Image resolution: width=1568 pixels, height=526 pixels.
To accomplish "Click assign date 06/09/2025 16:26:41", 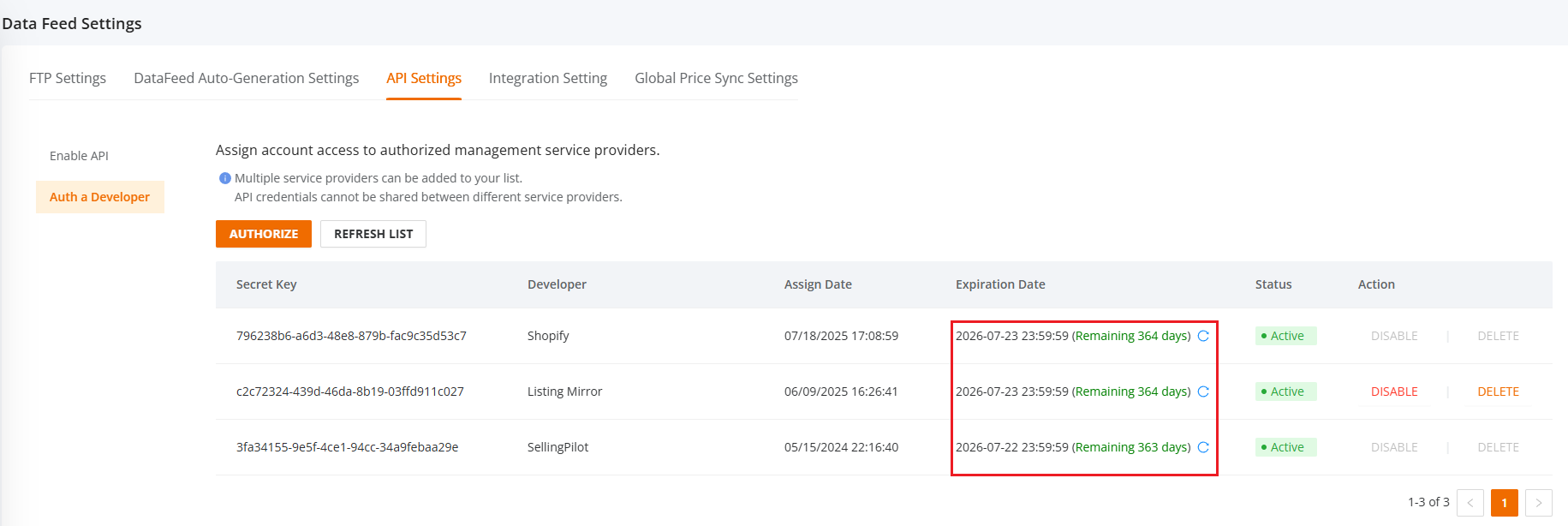I will (x=841, y=392).
